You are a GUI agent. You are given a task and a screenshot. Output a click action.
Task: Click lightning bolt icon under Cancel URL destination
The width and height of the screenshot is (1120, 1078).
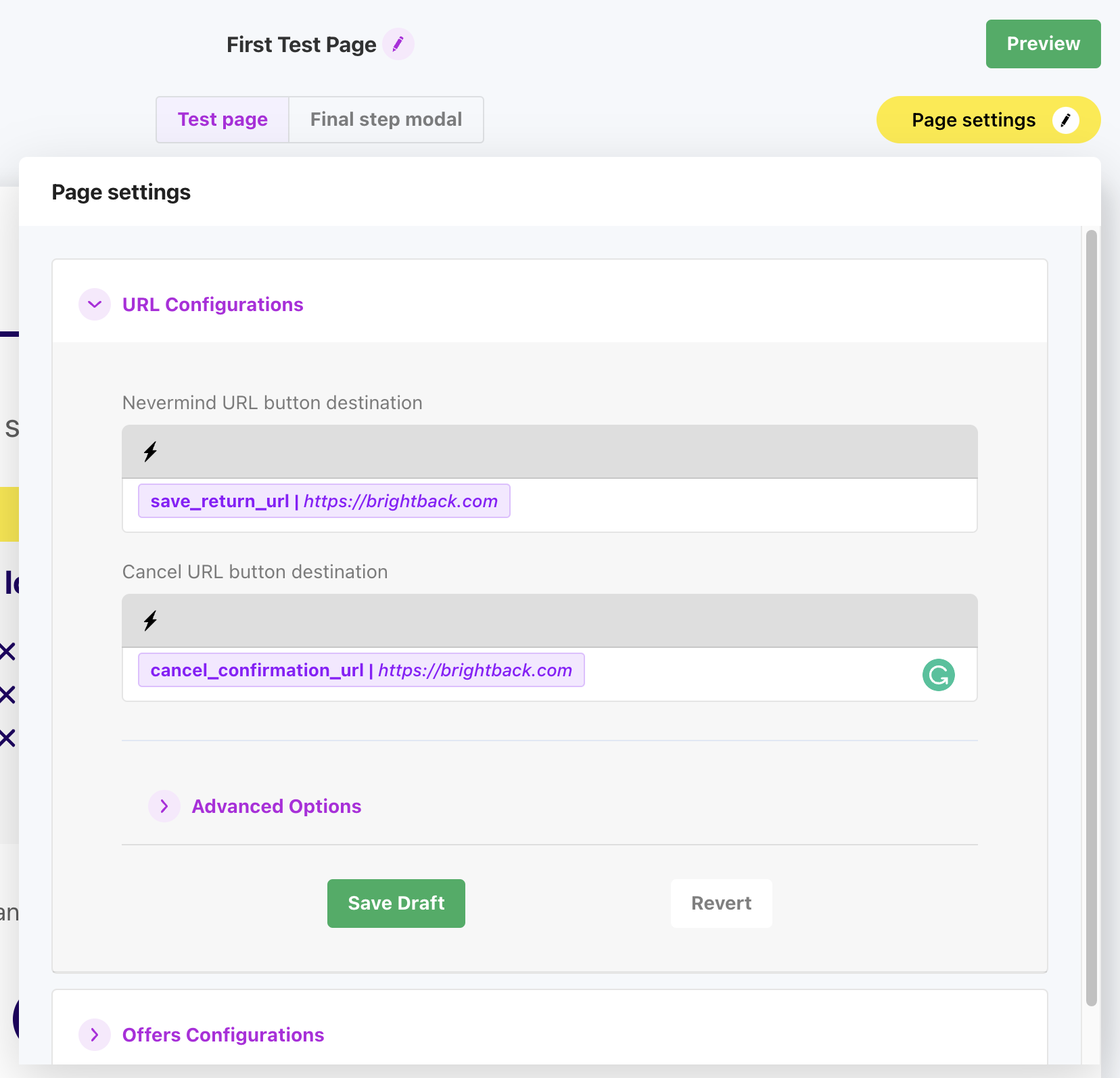click(x=150, y=621)
